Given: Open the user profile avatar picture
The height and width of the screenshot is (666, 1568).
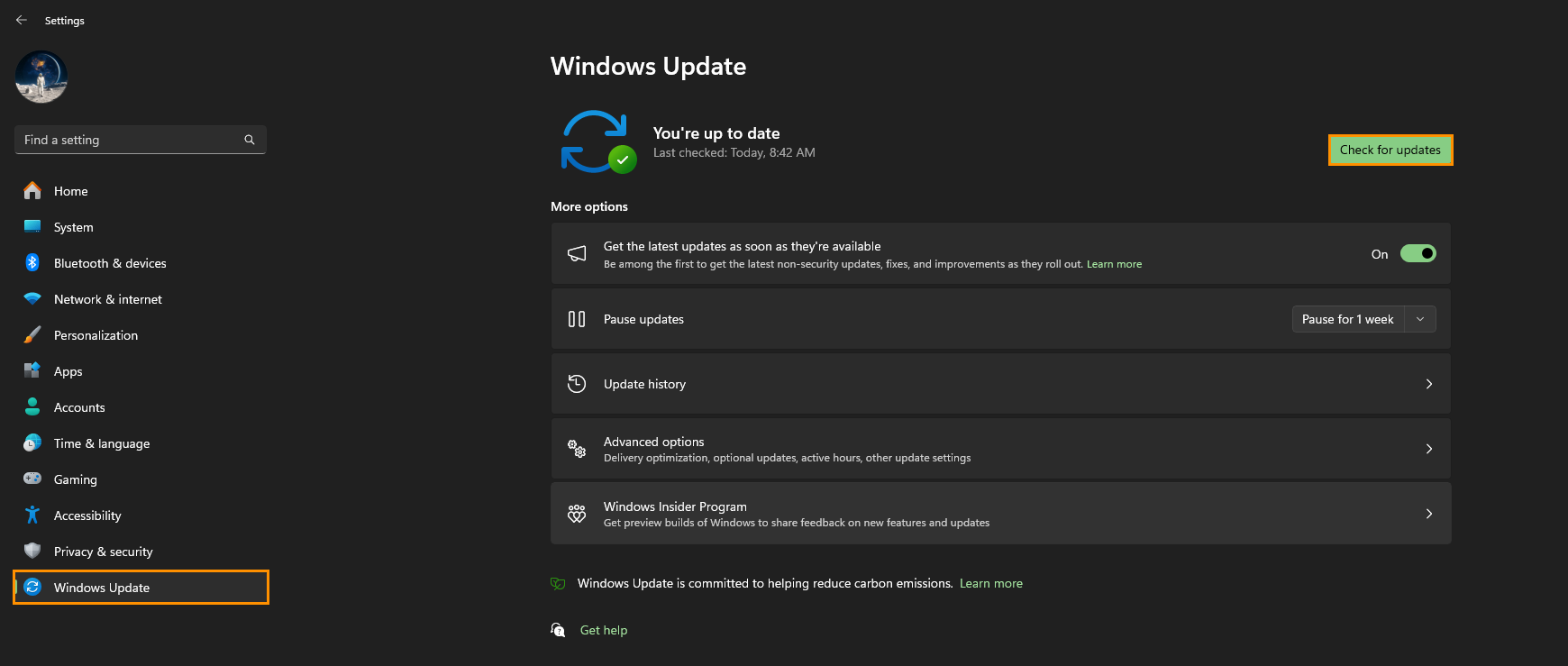Looking at the screenshot, I should point(41,77).
